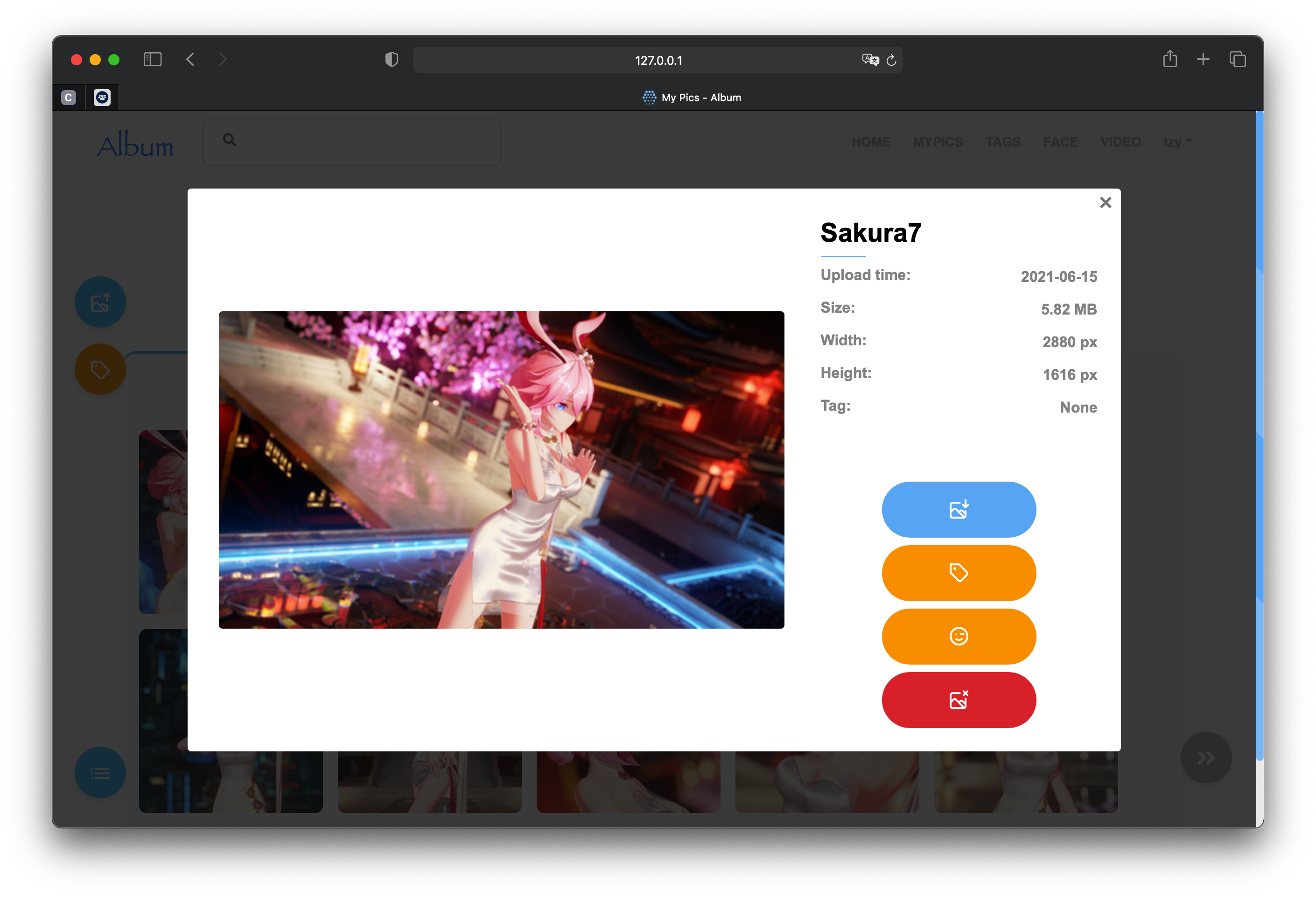1316x897 pixels.
Task: Go to HOME page
Action: [870, 141]
